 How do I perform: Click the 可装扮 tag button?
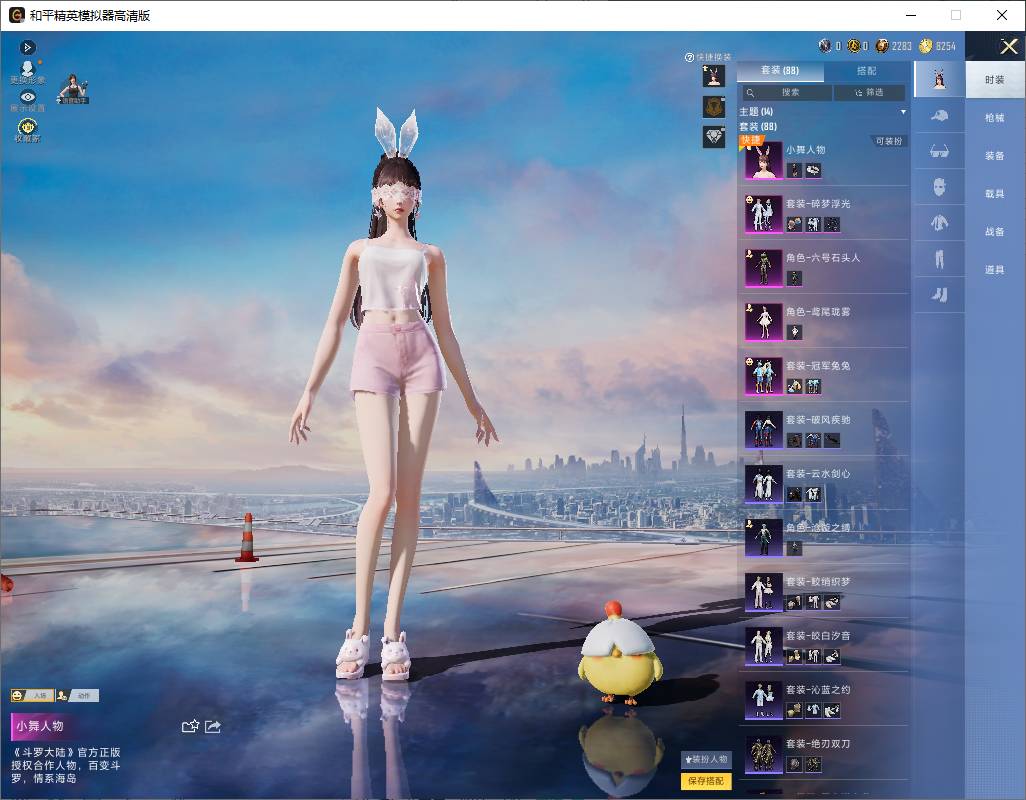tap(889, 141)
